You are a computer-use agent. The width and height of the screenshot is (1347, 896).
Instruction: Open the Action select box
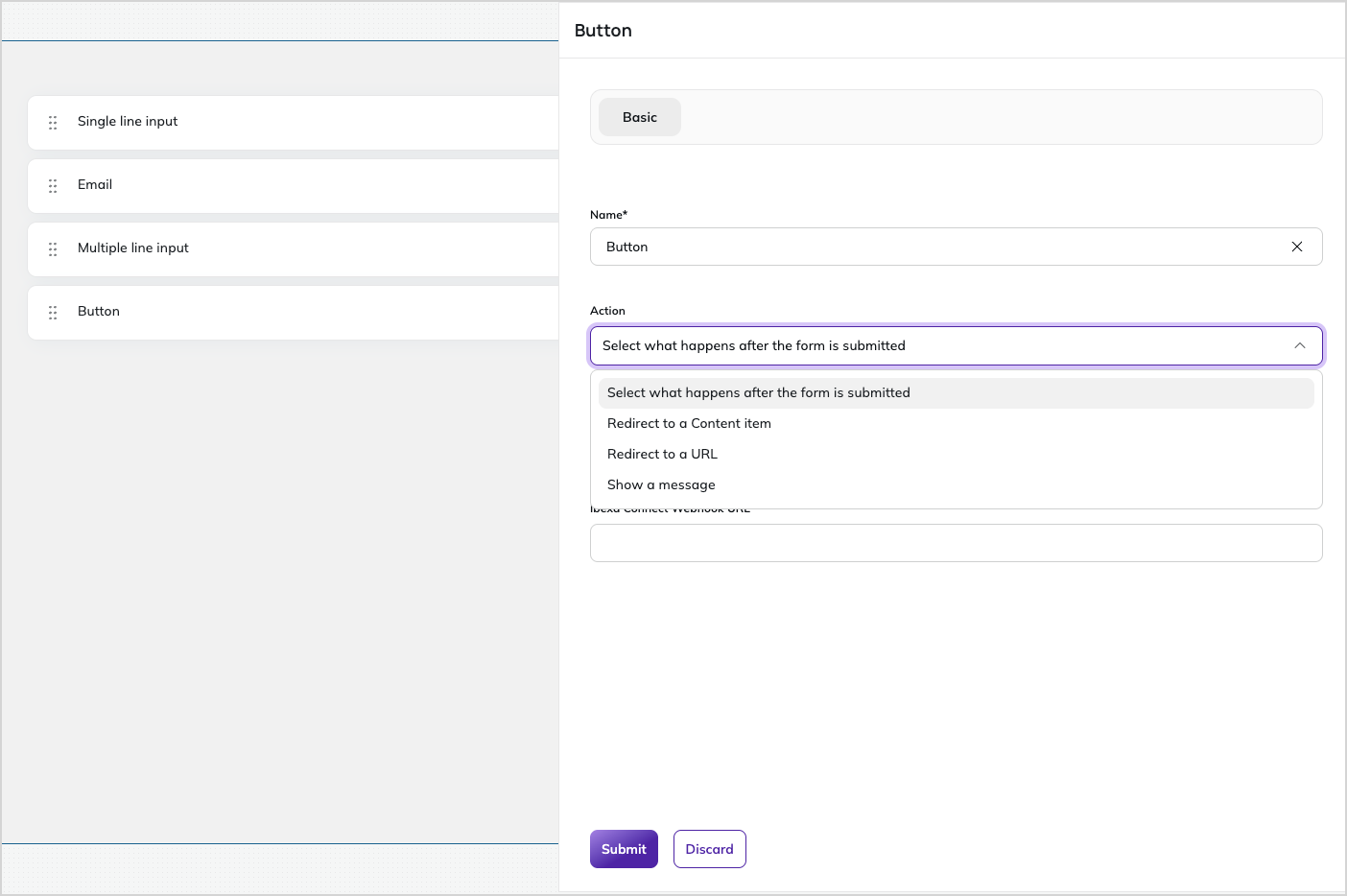click(957, 345)
